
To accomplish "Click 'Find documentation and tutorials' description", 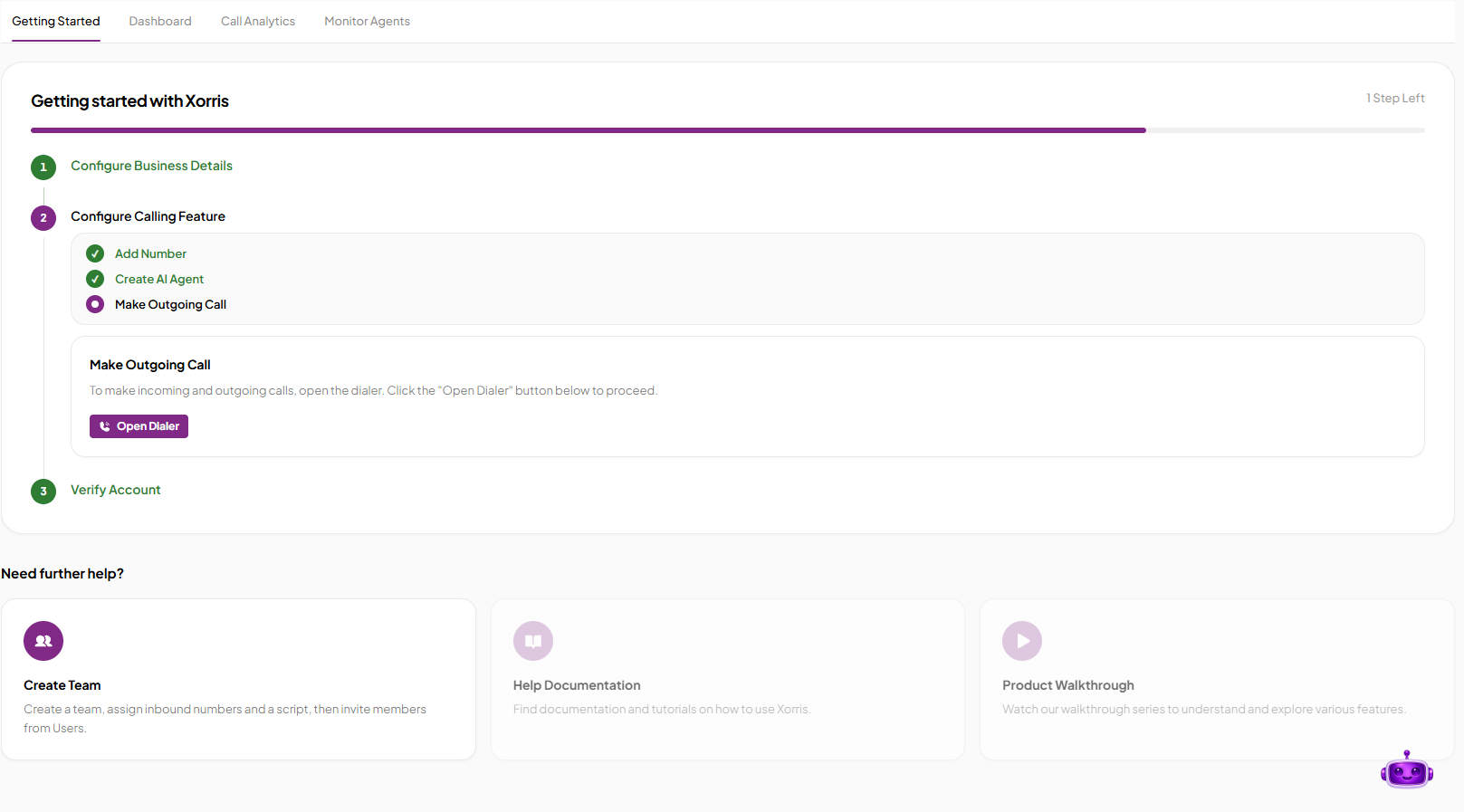I will (662, 710).
